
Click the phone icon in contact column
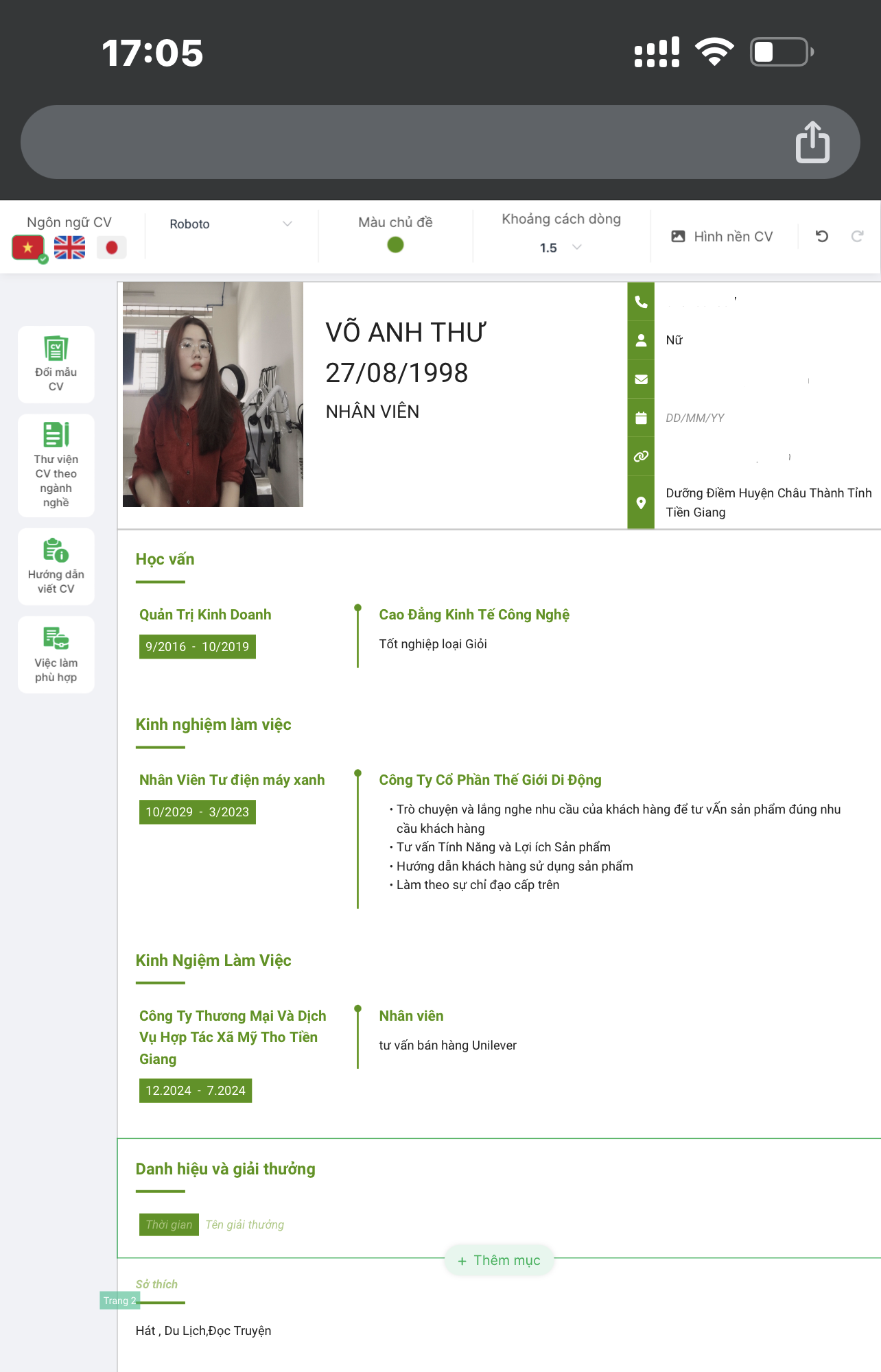(641, 302)
